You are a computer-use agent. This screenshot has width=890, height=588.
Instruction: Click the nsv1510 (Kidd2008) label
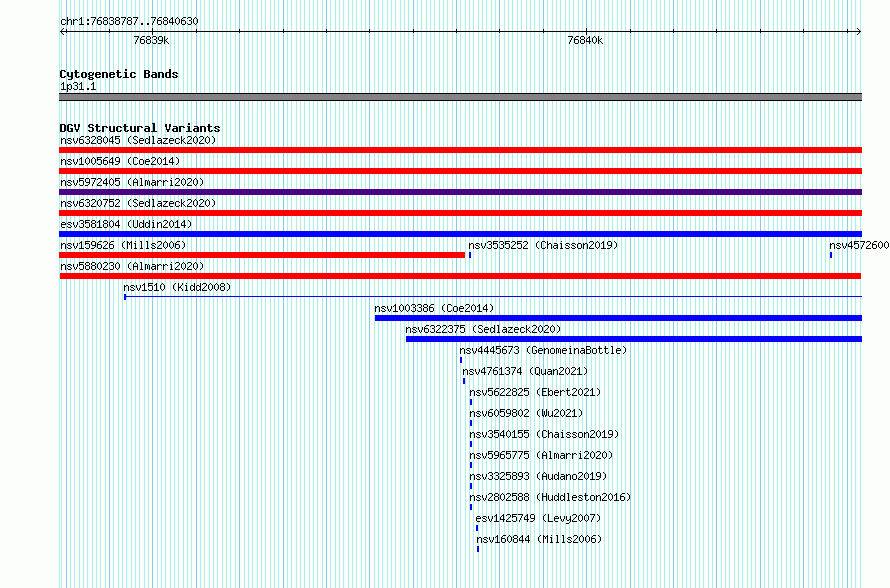[x=177, y=287]
